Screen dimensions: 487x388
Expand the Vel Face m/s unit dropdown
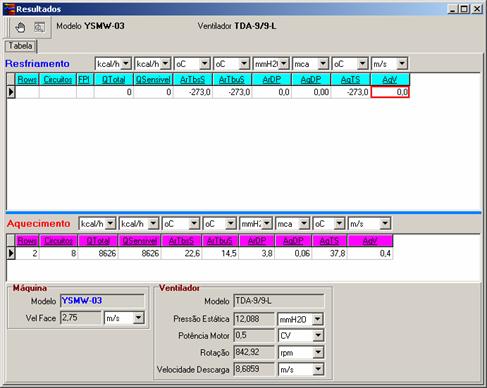[138, 318]
